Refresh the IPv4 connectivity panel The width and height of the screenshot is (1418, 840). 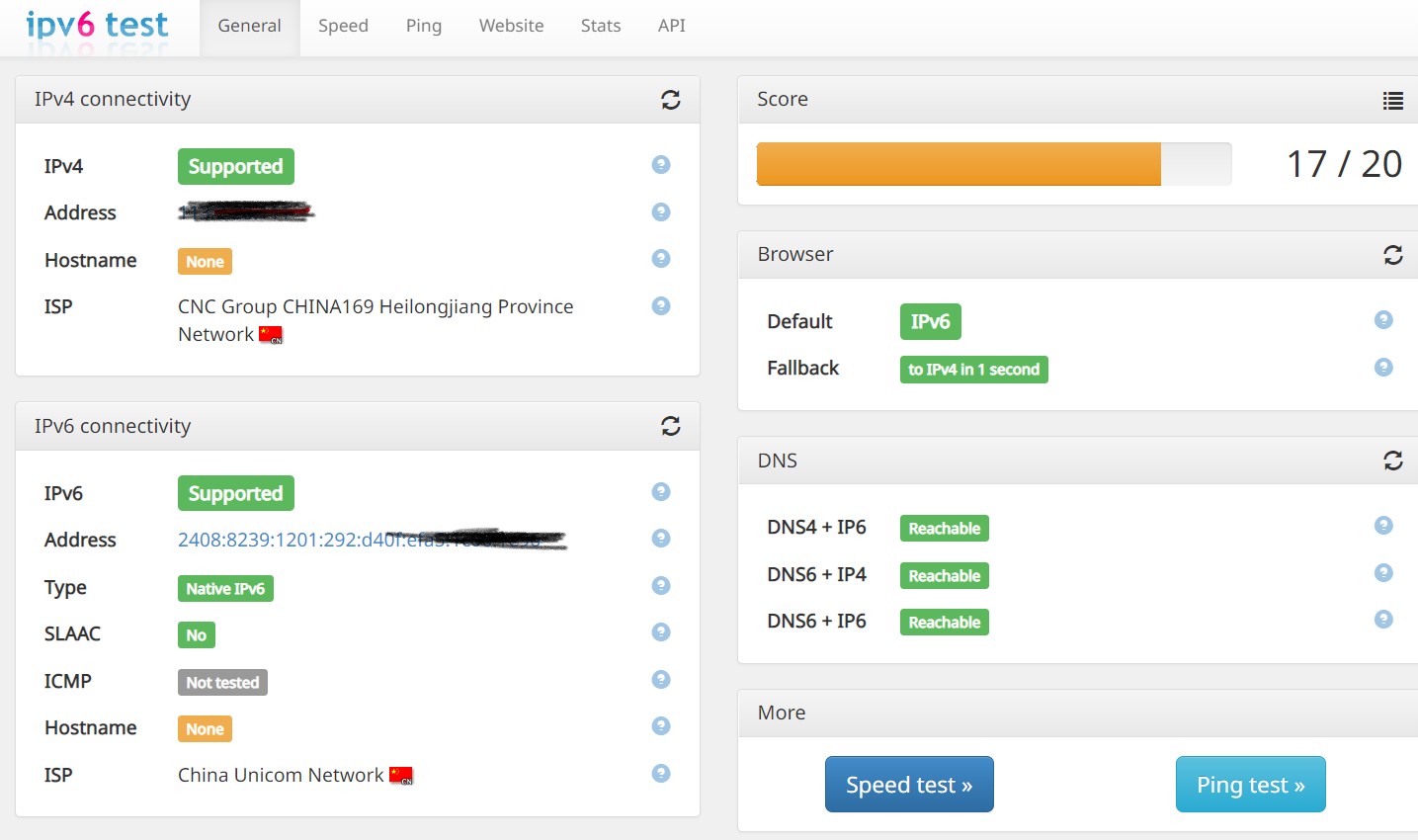(x=670, y=100)
